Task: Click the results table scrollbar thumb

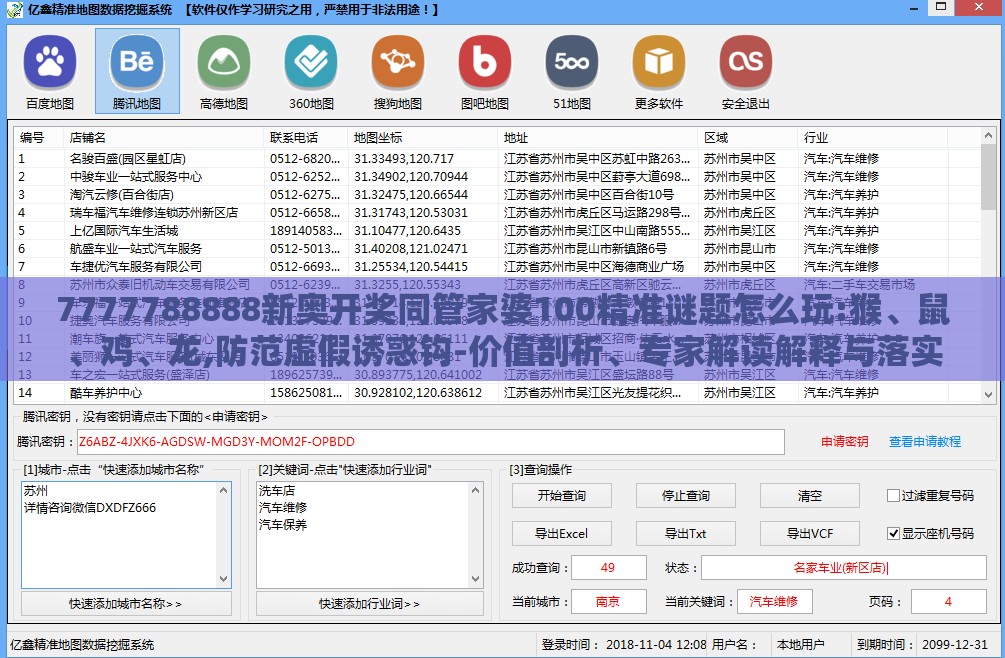Action: pos(988,177)
